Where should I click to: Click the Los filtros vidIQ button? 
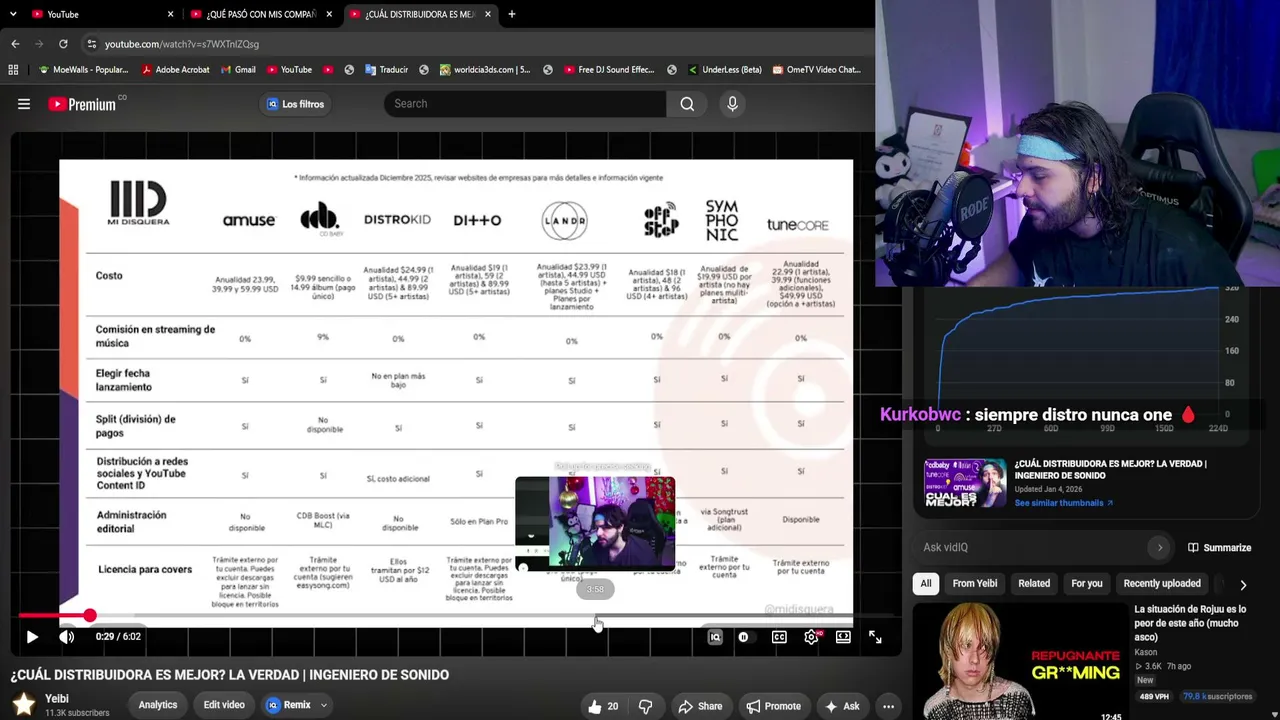point(295,104)
